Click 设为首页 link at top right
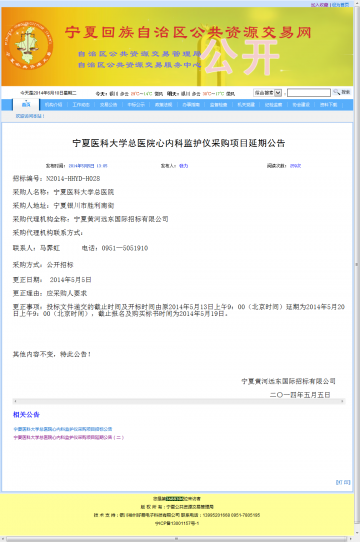360x542 pixels. (x=340, y=4)
